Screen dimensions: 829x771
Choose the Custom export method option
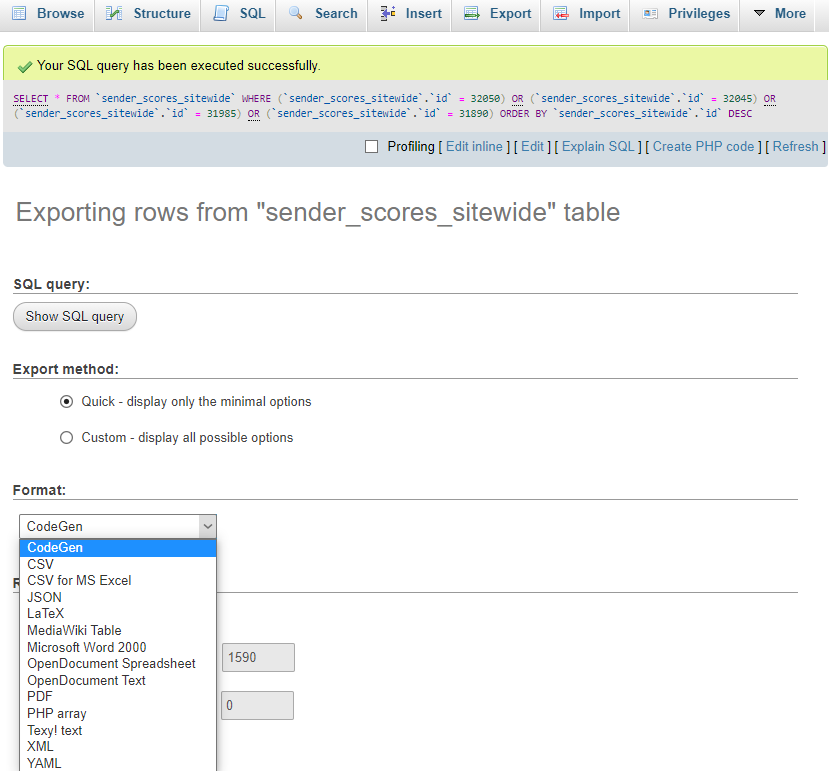66,437
